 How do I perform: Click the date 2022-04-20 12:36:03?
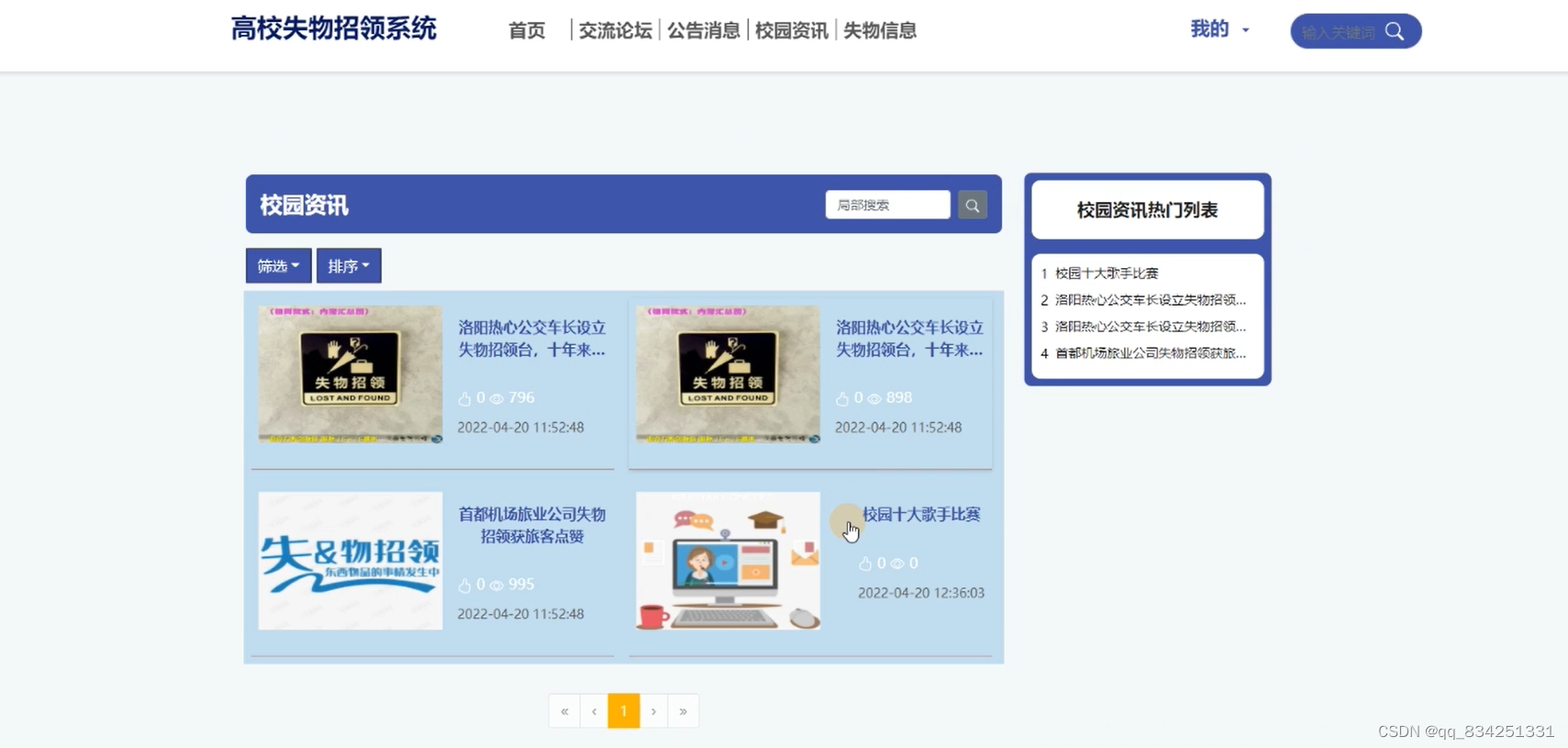(x=921, y=593)
